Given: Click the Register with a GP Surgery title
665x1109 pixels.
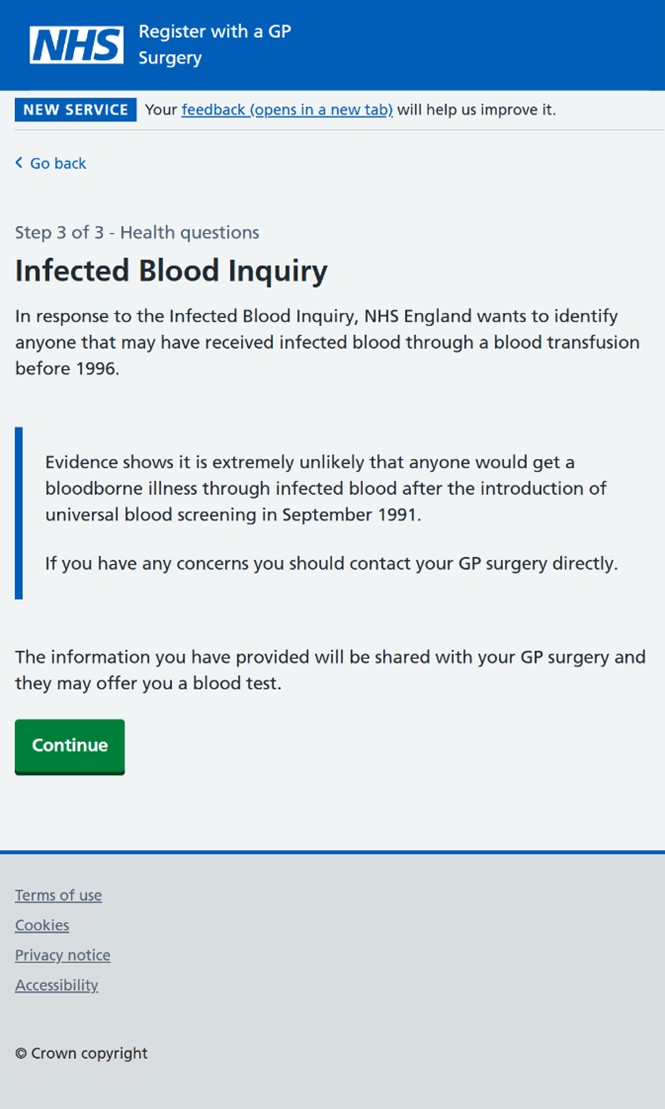Looking at the screenshot, I should [214, 45].
